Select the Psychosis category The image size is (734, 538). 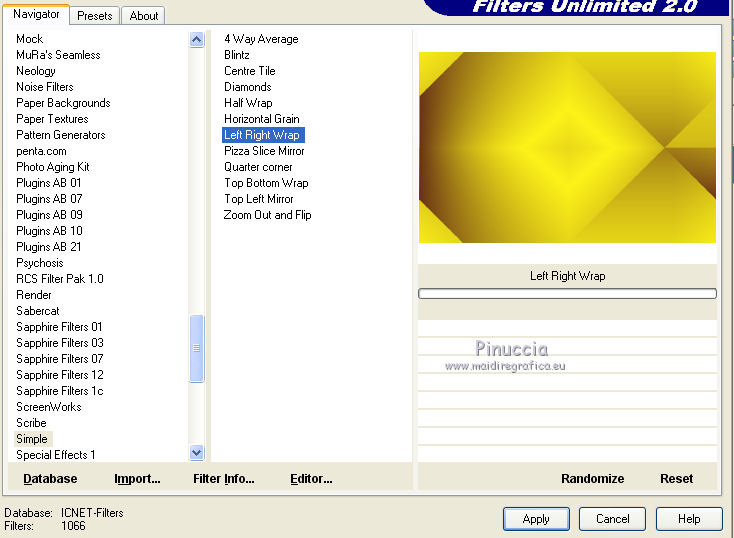39,263
